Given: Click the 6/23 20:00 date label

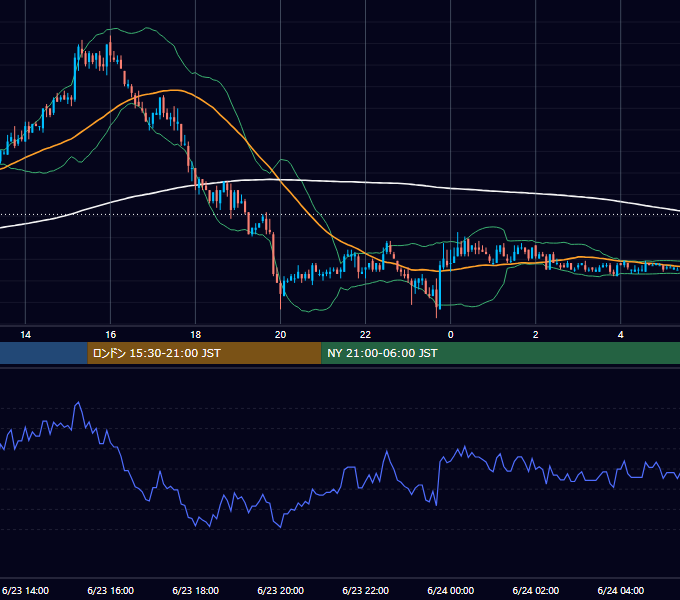Looking at the screenshot, I should coord(281,590).
